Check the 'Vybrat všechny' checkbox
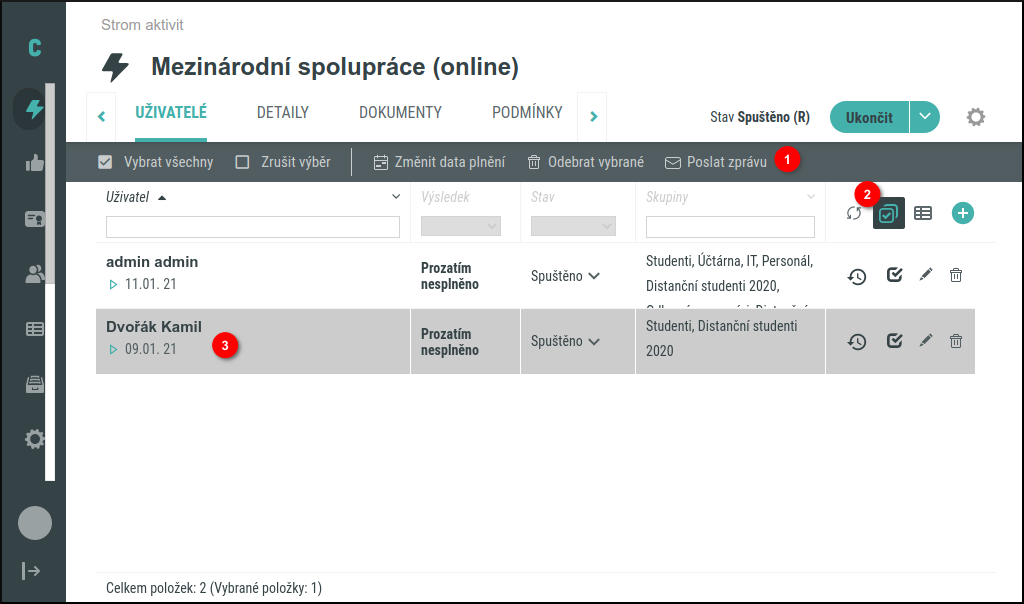 click(105, 162)
